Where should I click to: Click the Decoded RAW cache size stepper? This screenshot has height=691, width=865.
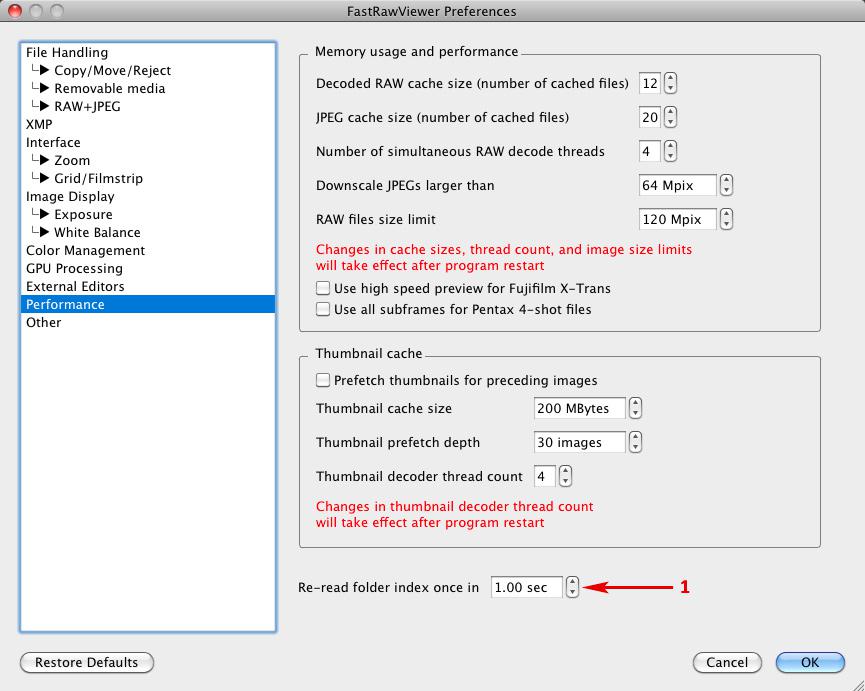click(x=671, y=84)
